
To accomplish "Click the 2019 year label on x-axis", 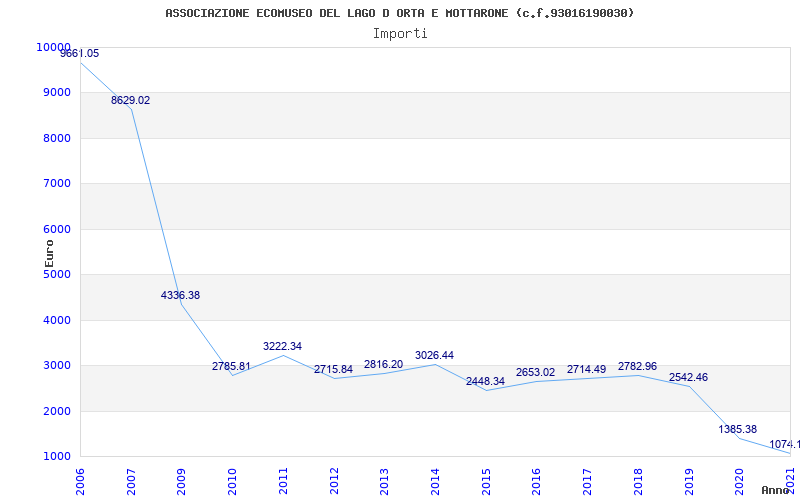I will coord(689,481).
